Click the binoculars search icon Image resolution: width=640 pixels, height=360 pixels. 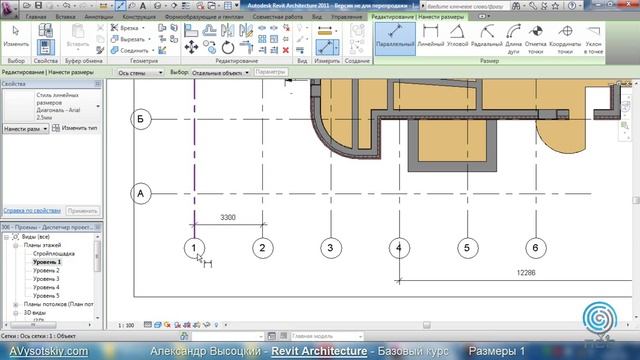(x=516, y=6)
